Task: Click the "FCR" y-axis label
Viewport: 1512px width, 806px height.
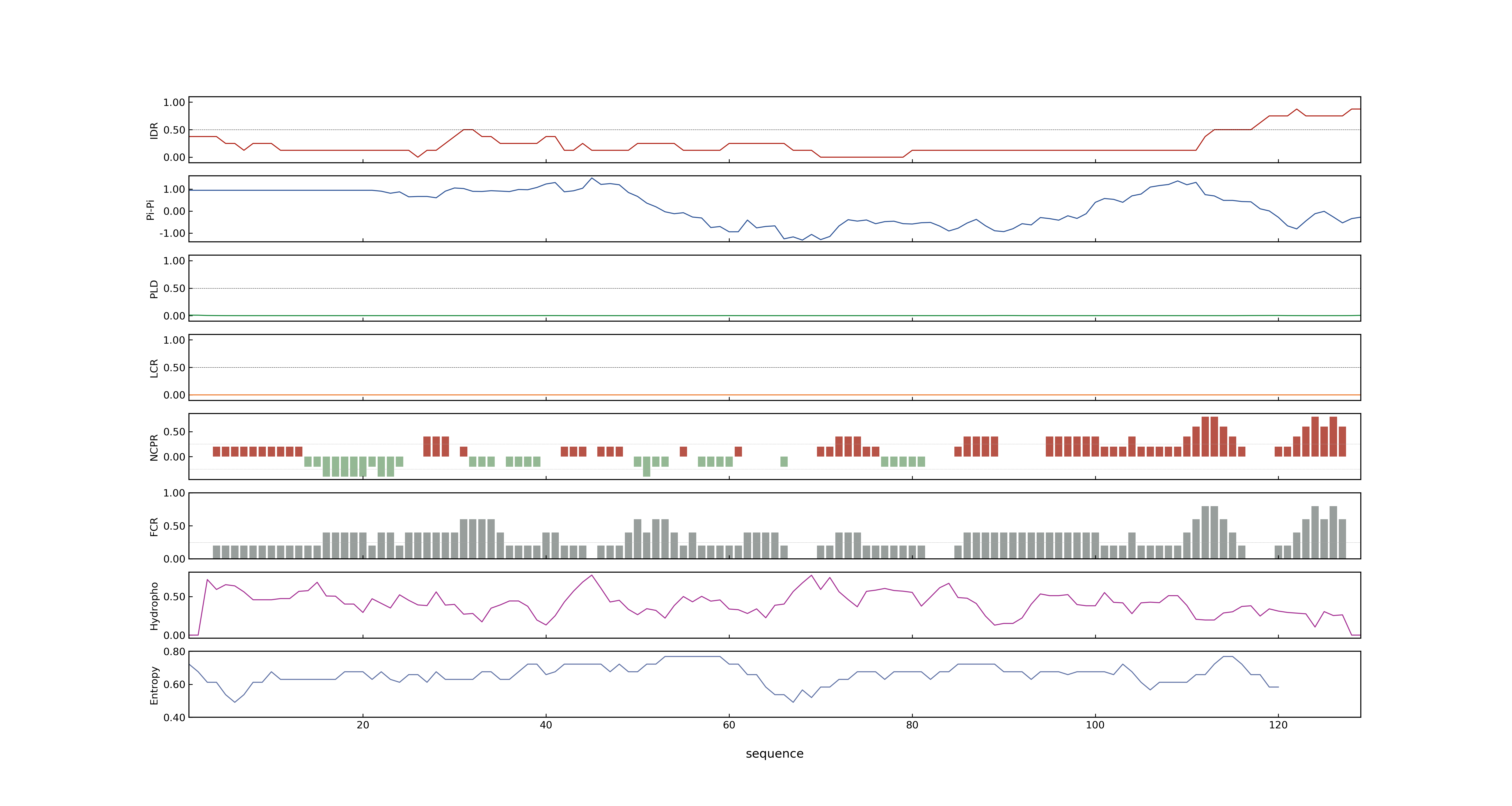Action: pyautogui.click(x=154, y=527)
